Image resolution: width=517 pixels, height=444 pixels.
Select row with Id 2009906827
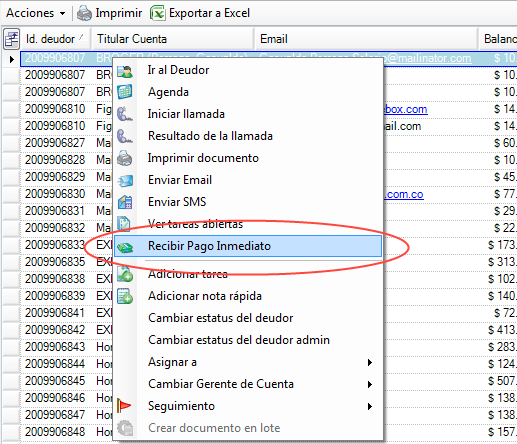click(55, 143)
